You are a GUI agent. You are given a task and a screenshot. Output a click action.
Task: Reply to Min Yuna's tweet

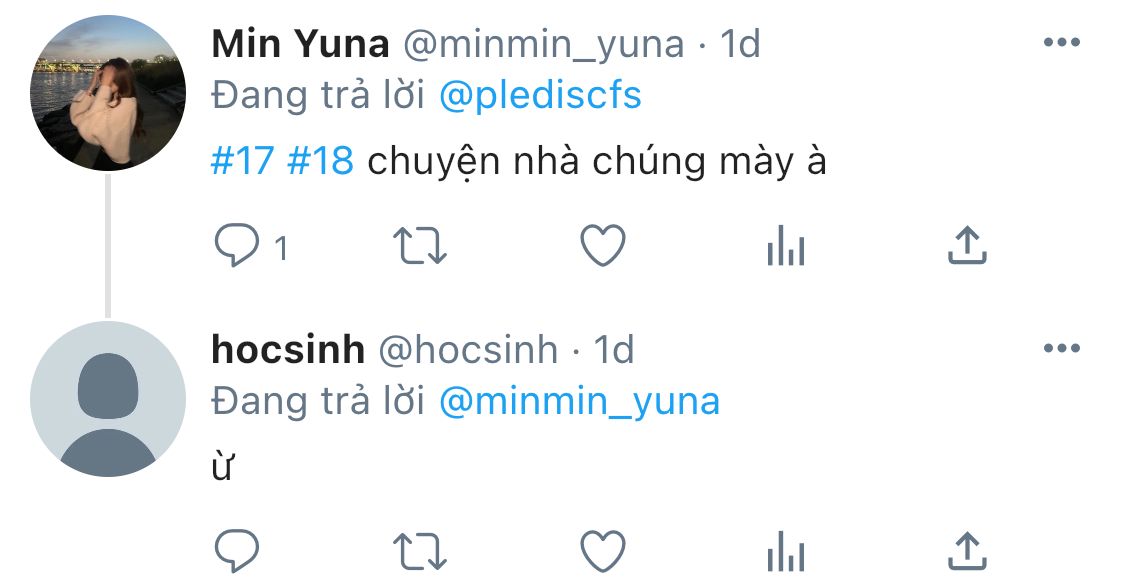click(x=237, y=246)
